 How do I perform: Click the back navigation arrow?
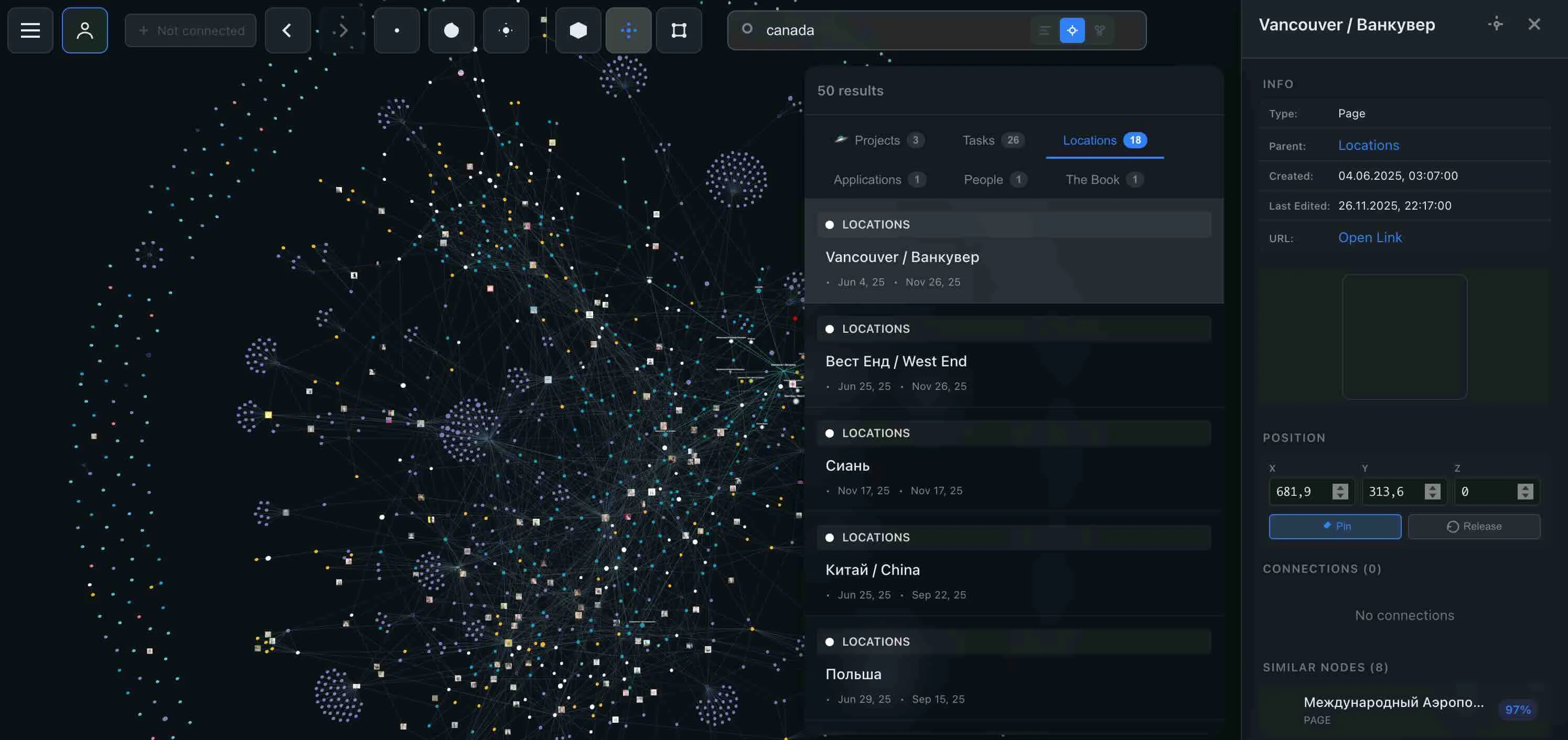click(x=287, y=30)
